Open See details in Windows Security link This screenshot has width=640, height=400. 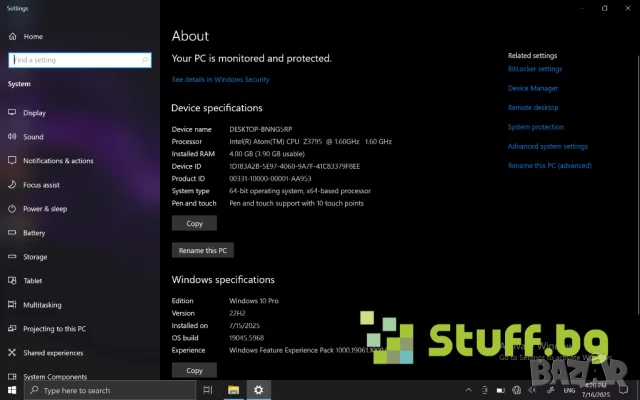pos(220,80)
